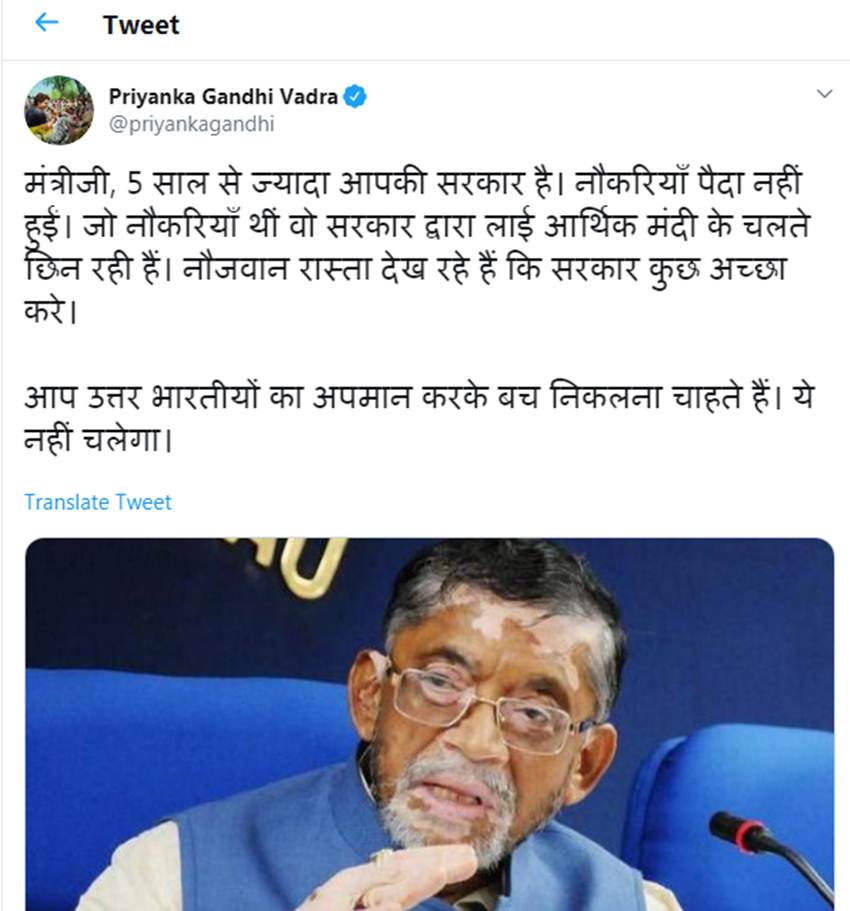Image resolution: width=850 pixels, height=911 pixels.
Task: Open Priyanka Gandhi Vadra's profile picture
Action: (x=59, y=110)
